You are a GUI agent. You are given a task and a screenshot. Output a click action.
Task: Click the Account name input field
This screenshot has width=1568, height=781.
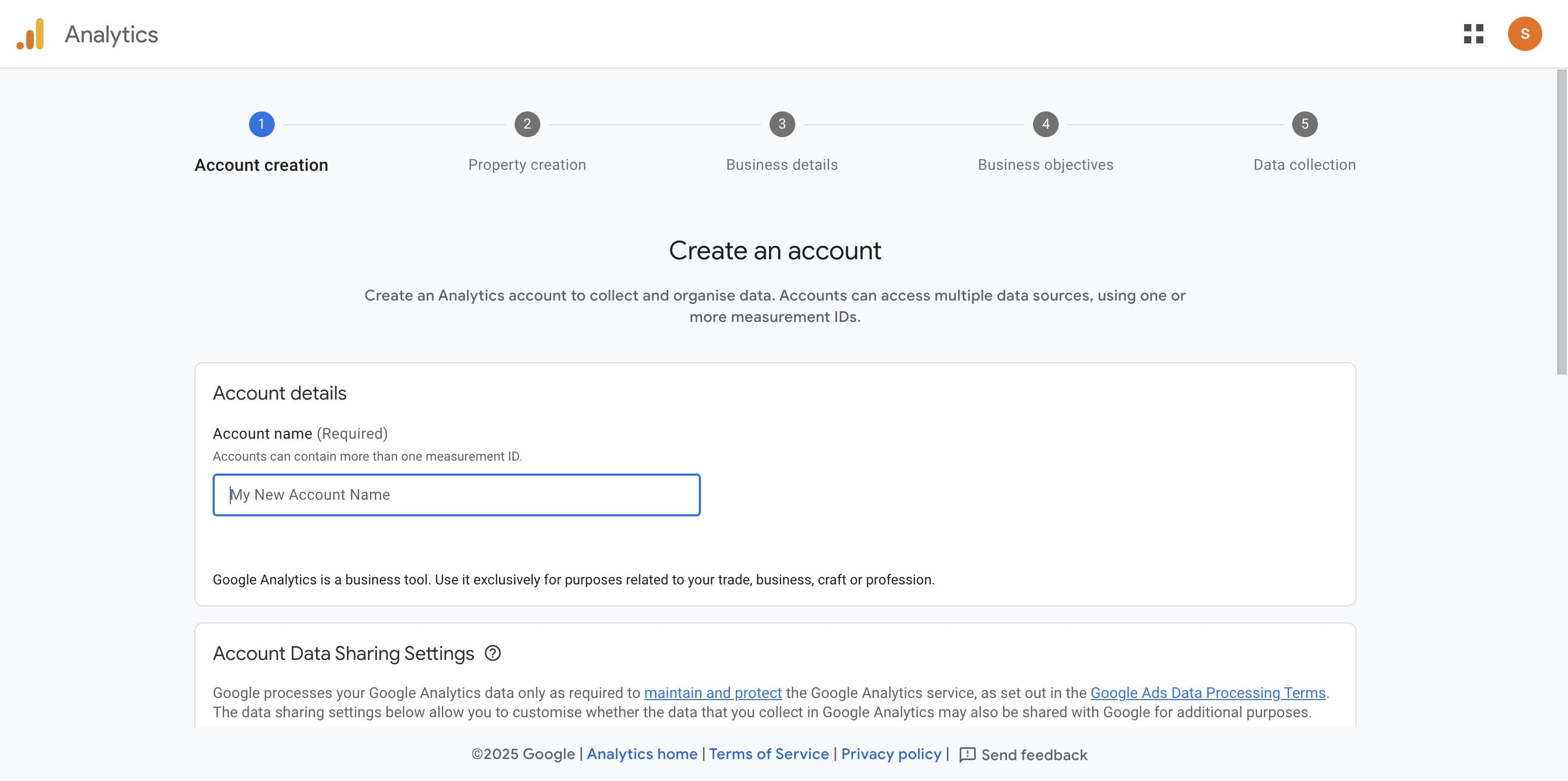[456, 495]
